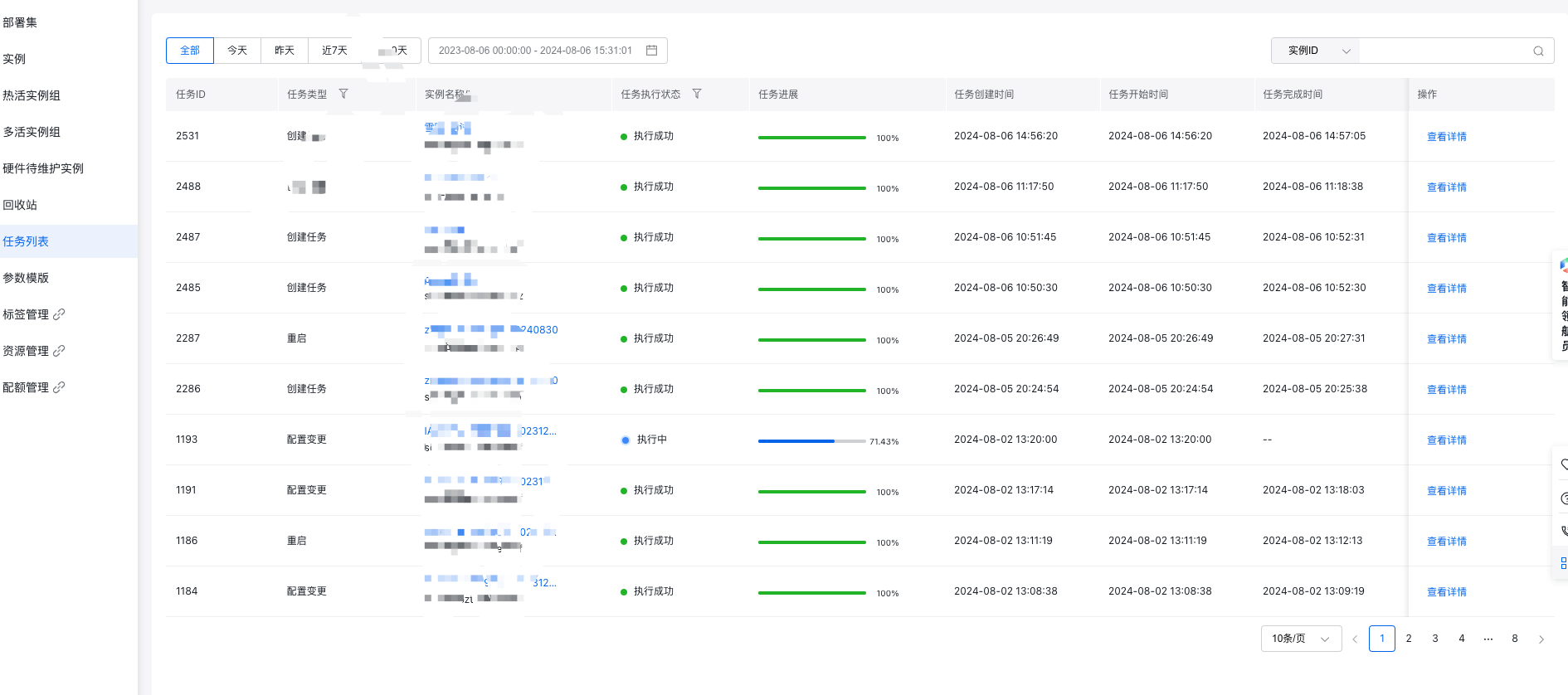View details for task 2531

pos(1446,137)
